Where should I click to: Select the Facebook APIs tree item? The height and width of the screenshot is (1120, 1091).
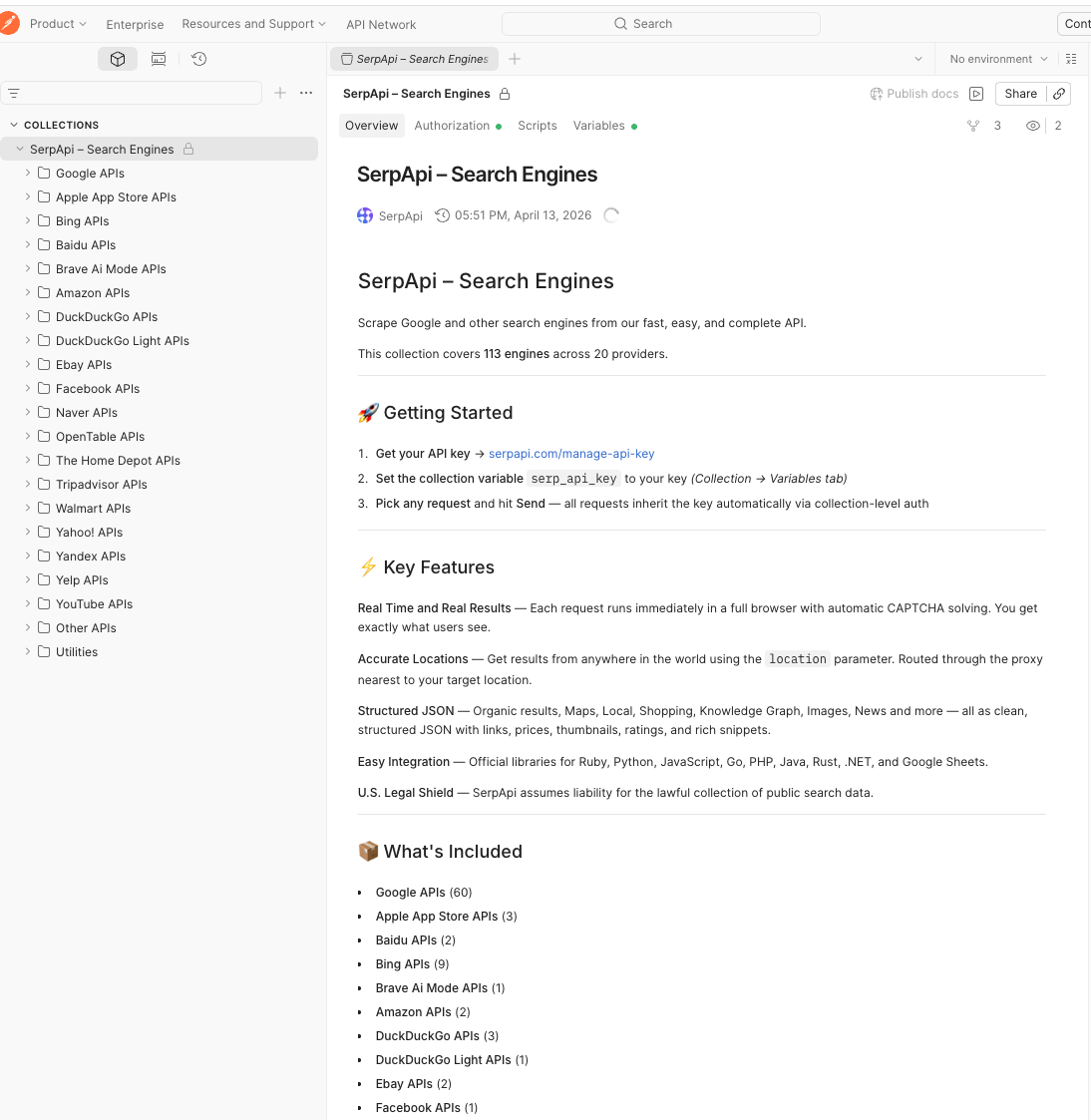pyautogui.click(x=159, y=389)
